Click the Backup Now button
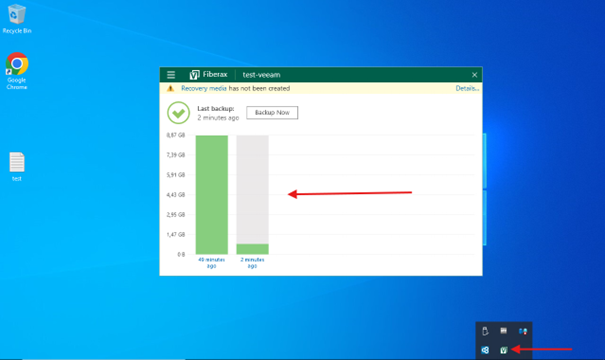The width and height of the screenshot is (605, 360). click(272, 113)
